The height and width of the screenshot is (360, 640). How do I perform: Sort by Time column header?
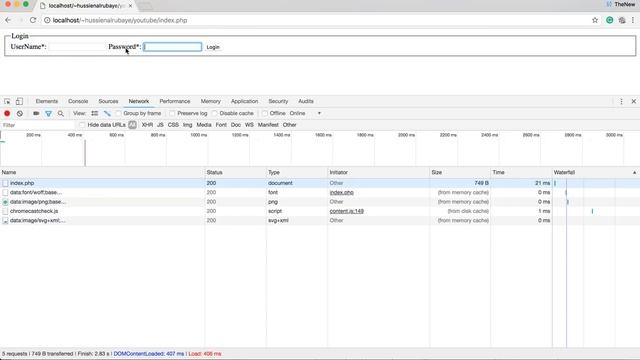click(x=521, y=173)
